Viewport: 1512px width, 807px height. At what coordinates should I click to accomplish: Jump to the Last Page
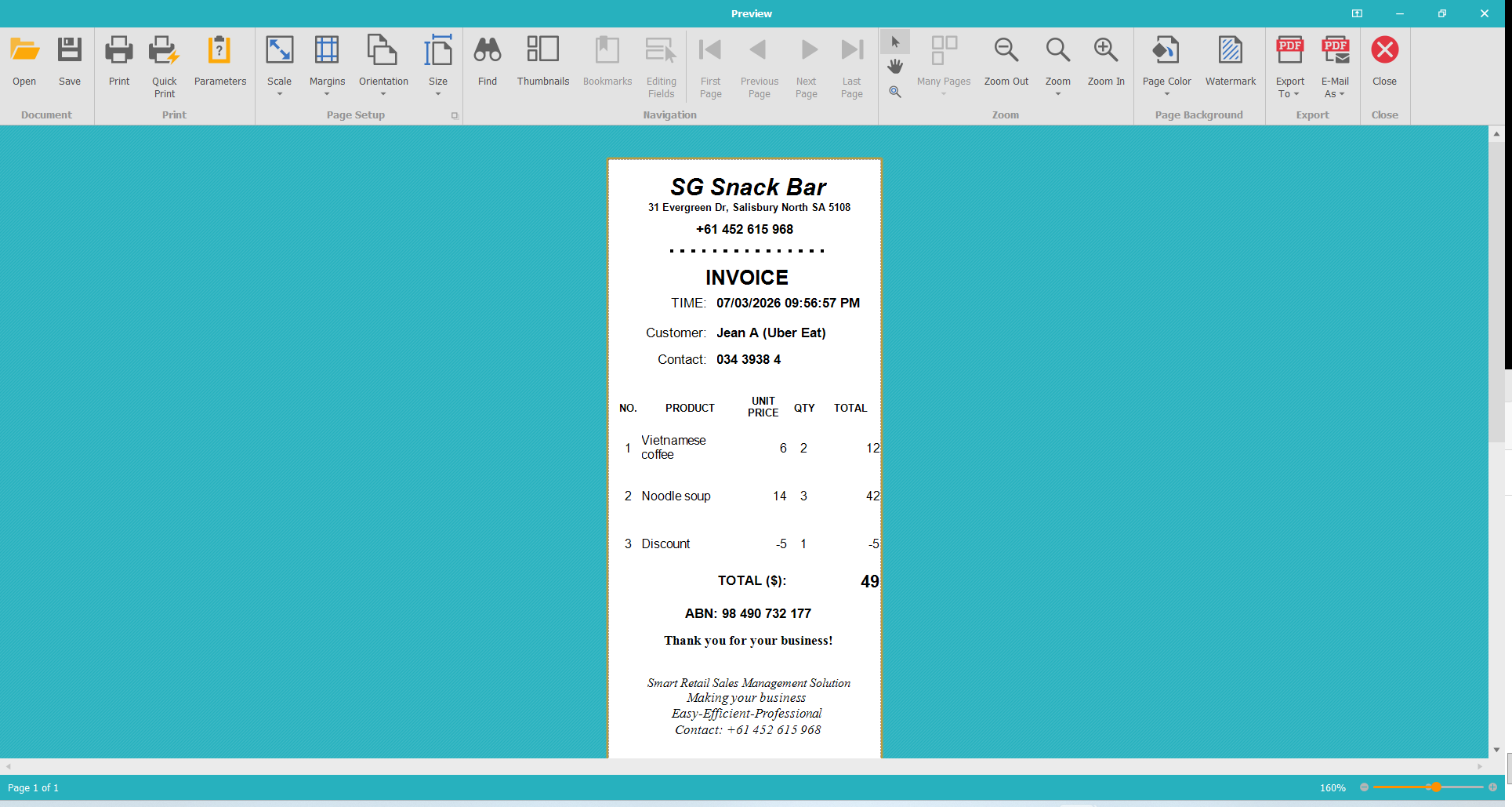(851, 63)
